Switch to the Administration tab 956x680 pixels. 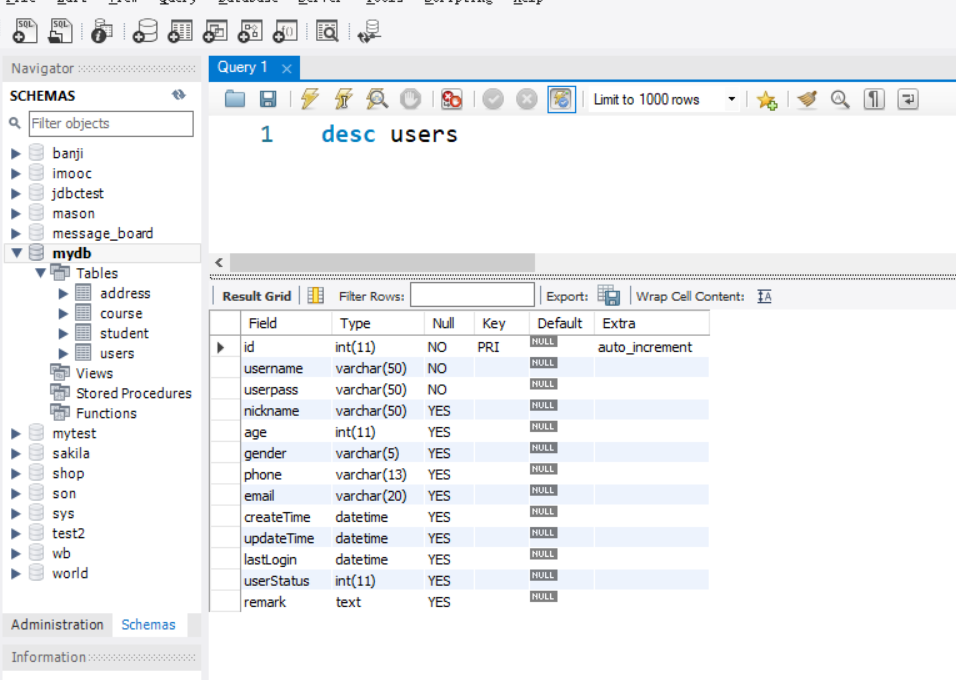pyautogui.click(x=57, y=625)
